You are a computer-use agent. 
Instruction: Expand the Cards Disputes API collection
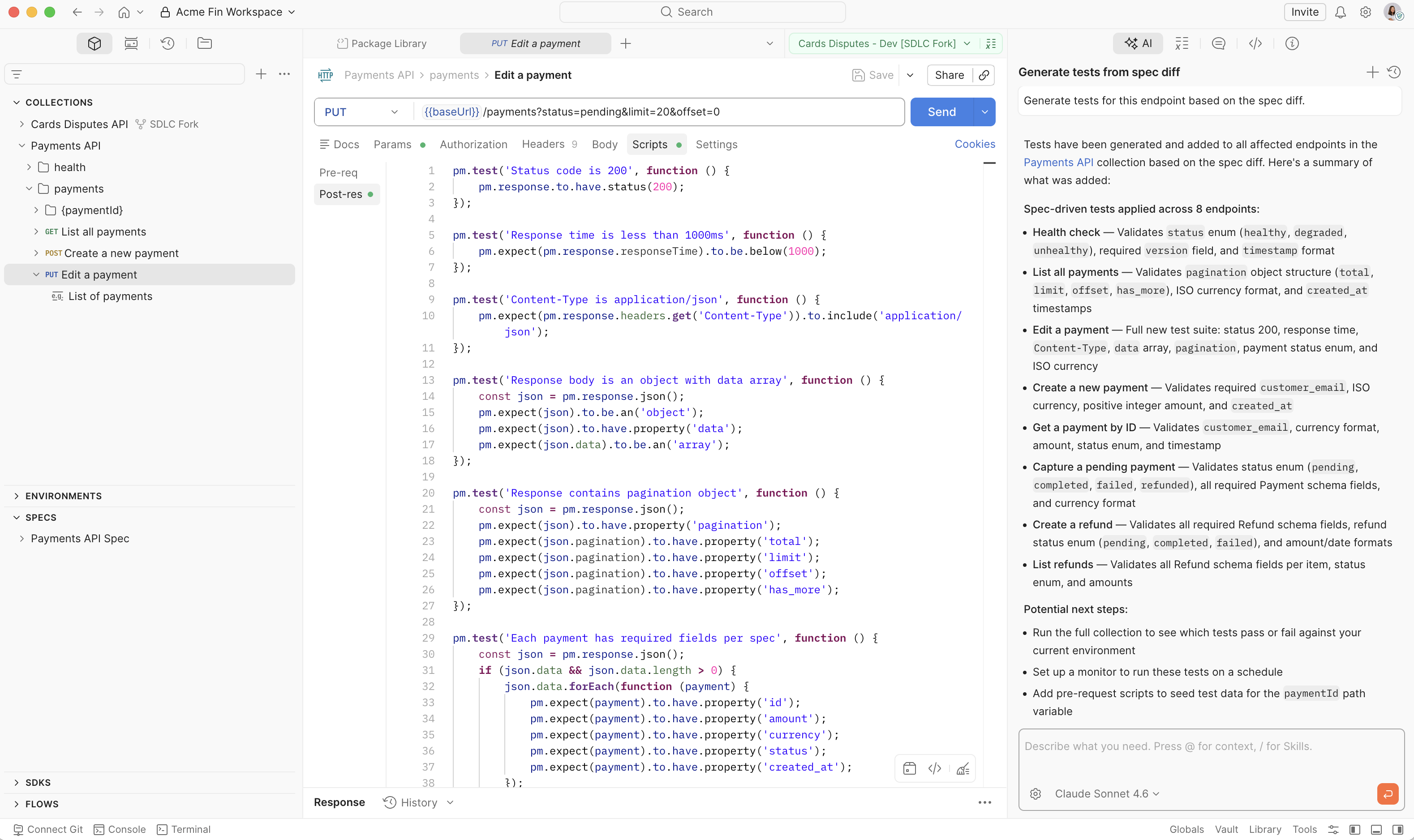click(21, 124)
